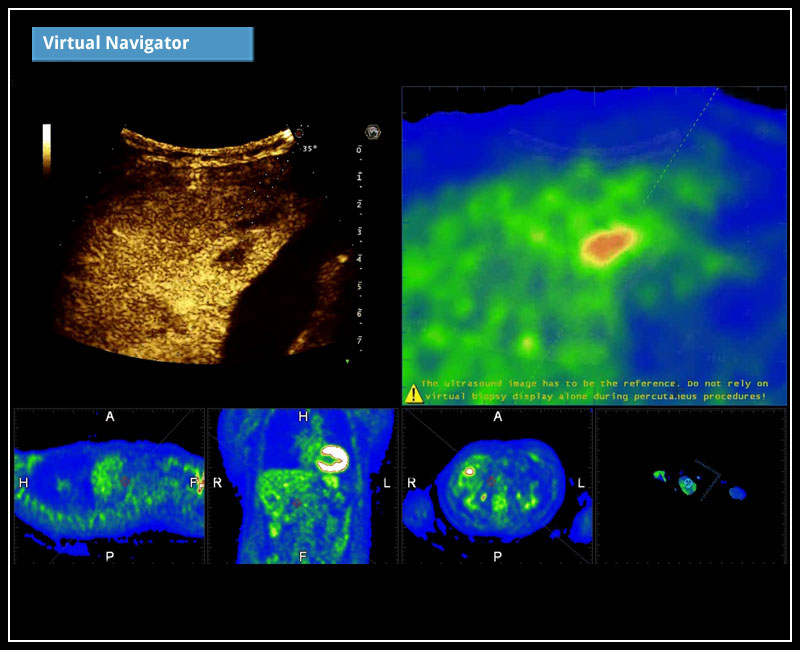This screenshot has height=650, width=800.
Task: Click the ultrasound reference warning text
Action: 595,390
